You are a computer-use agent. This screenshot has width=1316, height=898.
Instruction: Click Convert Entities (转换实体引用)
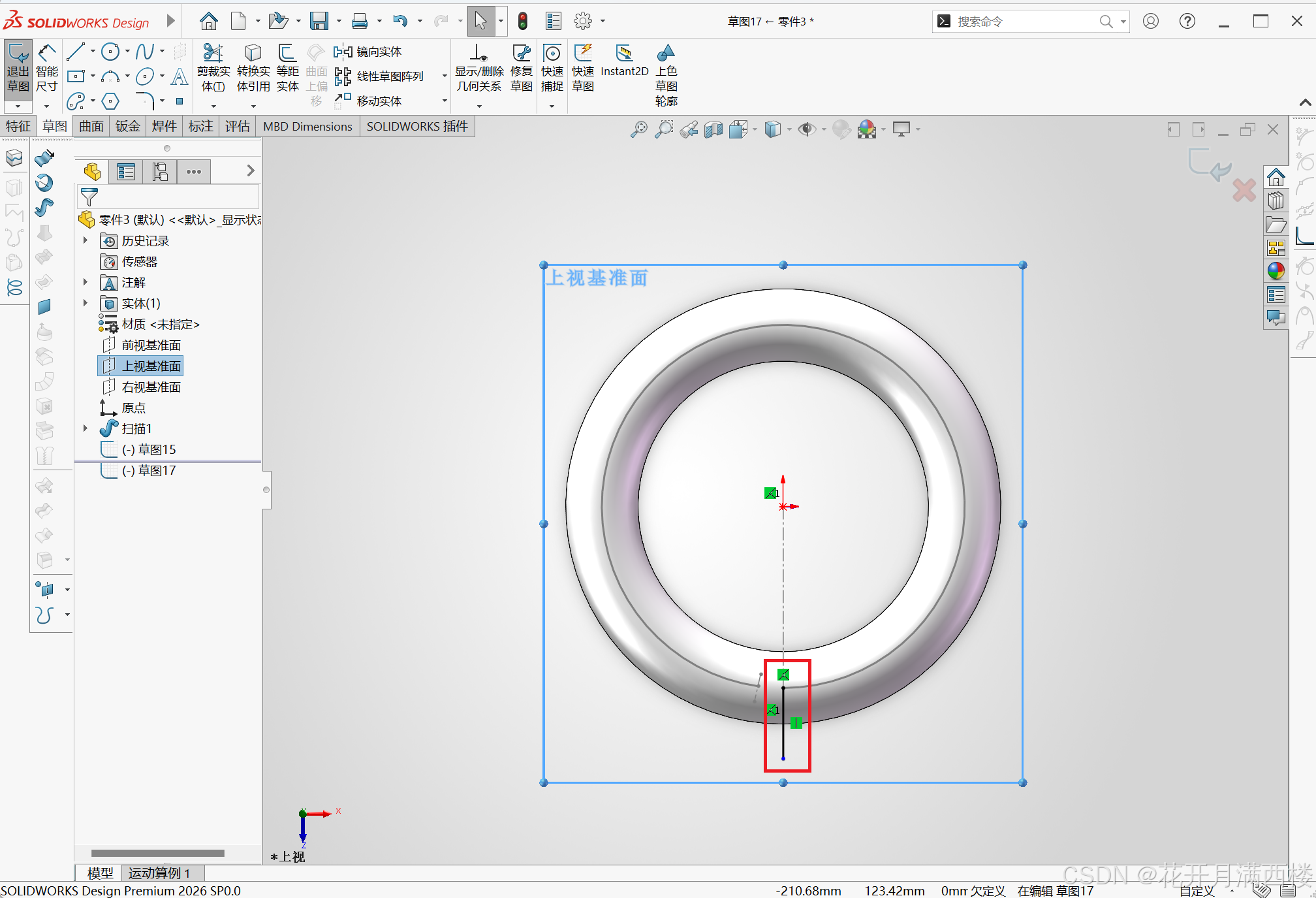click(253, 68)
